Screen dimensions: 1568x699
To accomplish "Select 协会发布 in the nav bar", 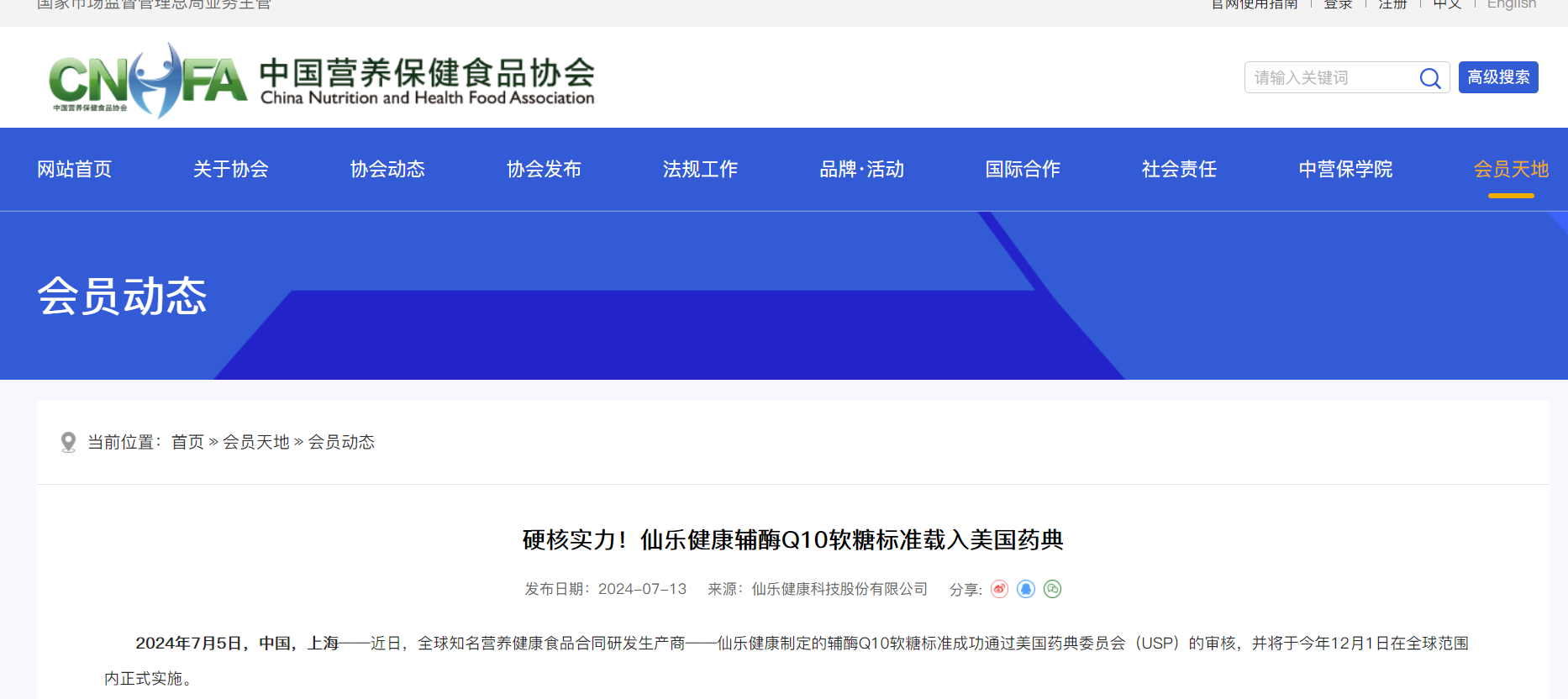I will pyautogui.click(x=544, y=170).
